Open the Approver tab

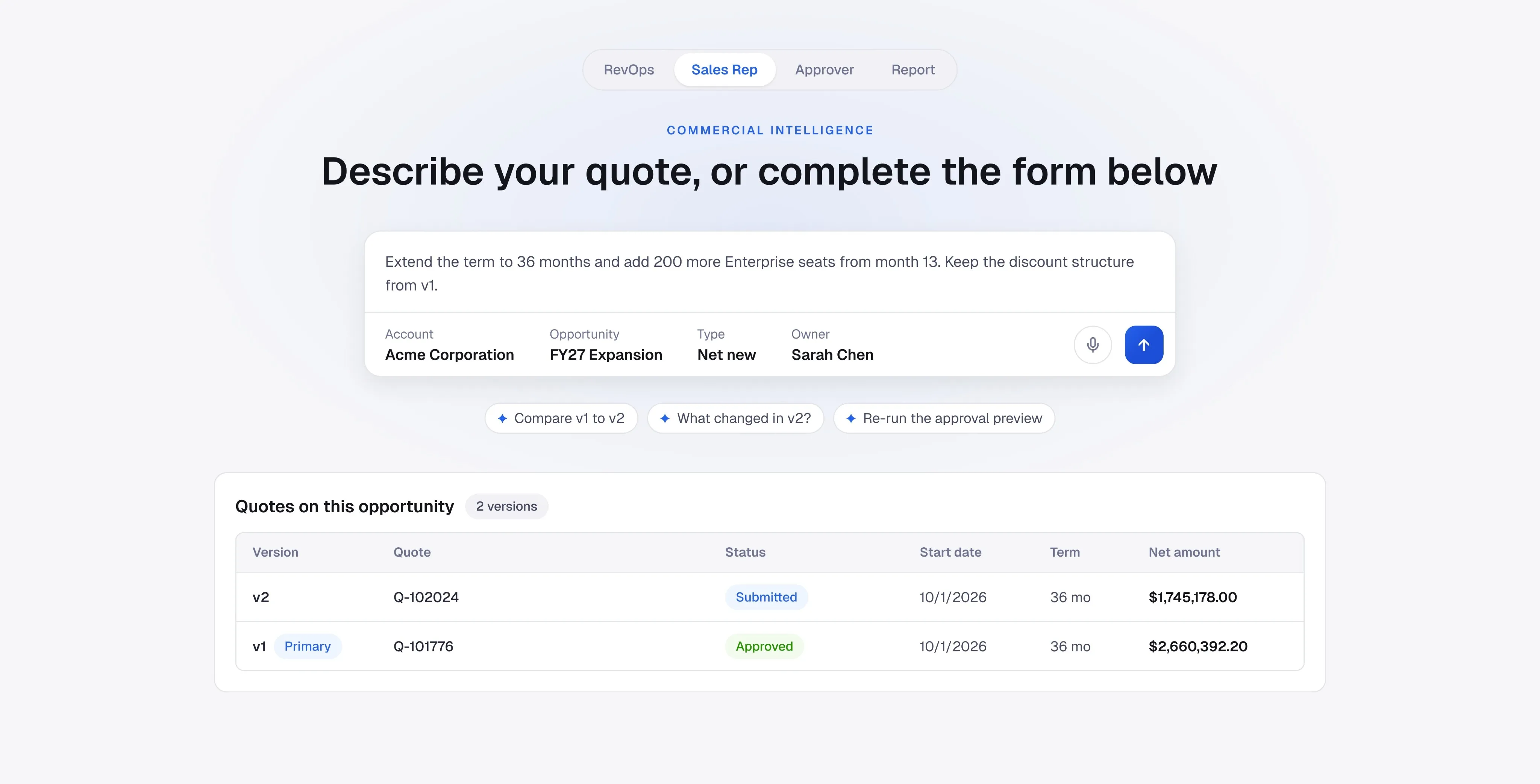pyautogui.click(x=825, y=70)
